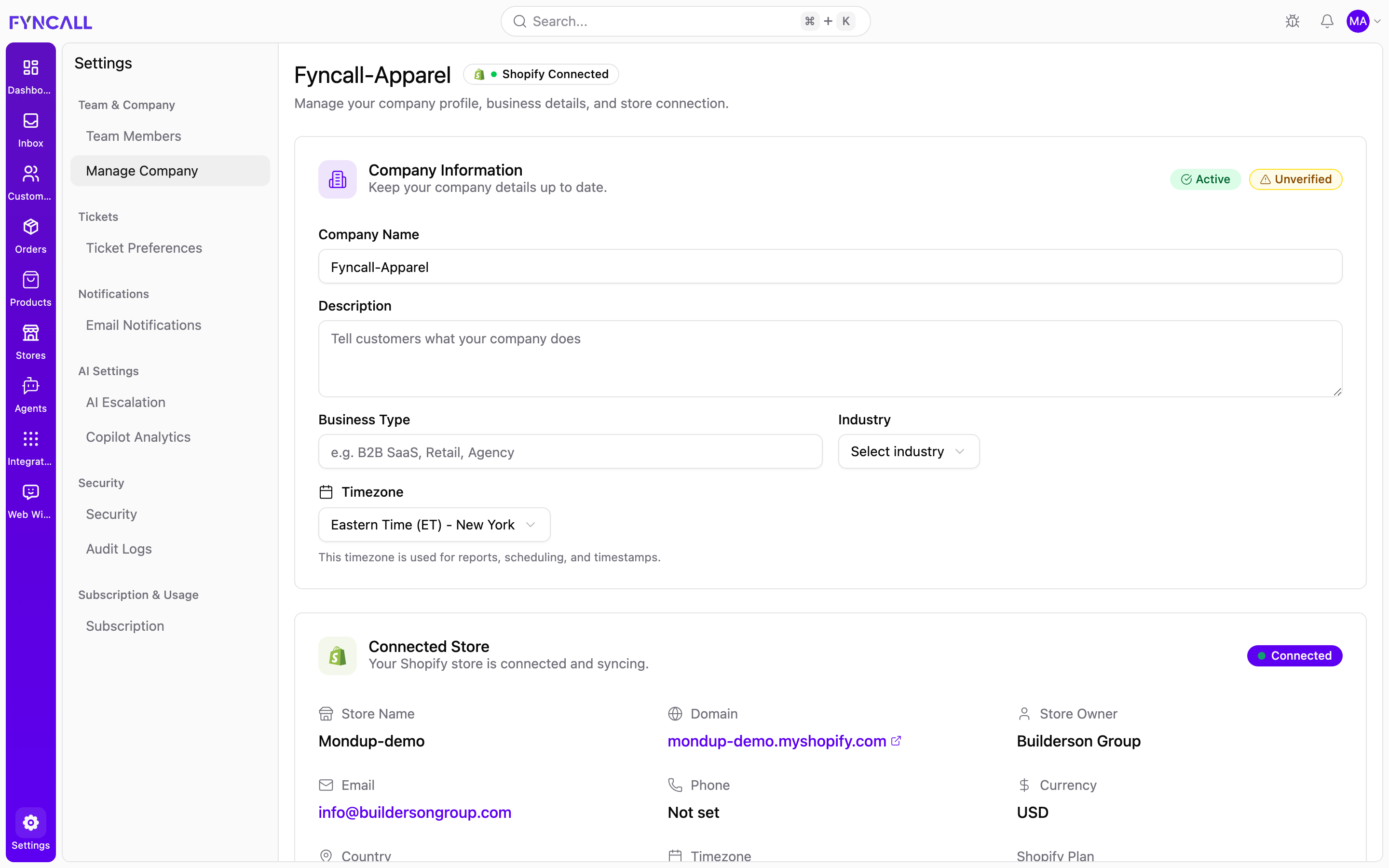1389x868 pixels.
Task: Click the Connected status pill
Action: (1294, 656)
